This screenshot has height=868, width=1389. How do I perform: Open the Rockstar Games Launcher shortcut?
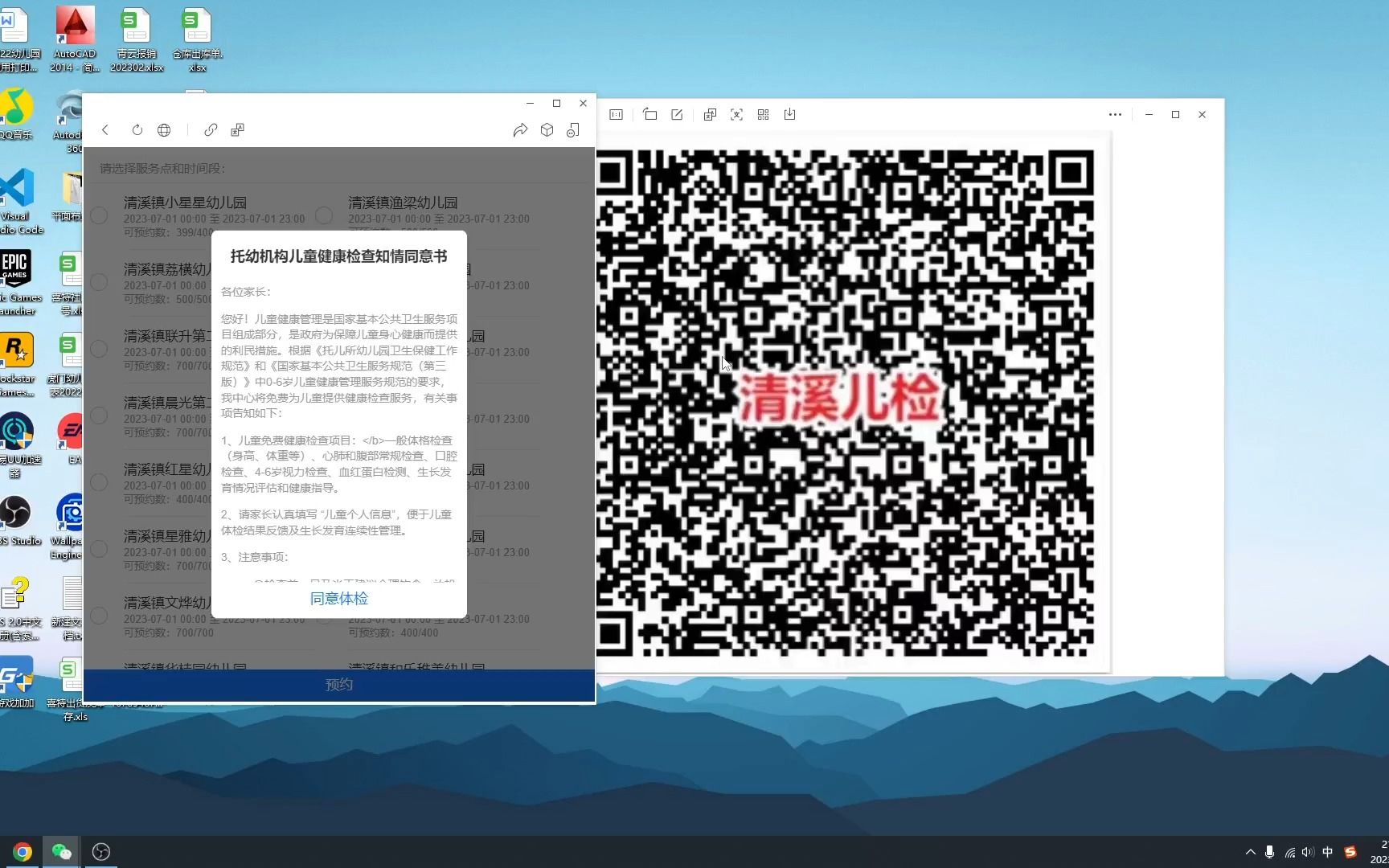[18, 365]
